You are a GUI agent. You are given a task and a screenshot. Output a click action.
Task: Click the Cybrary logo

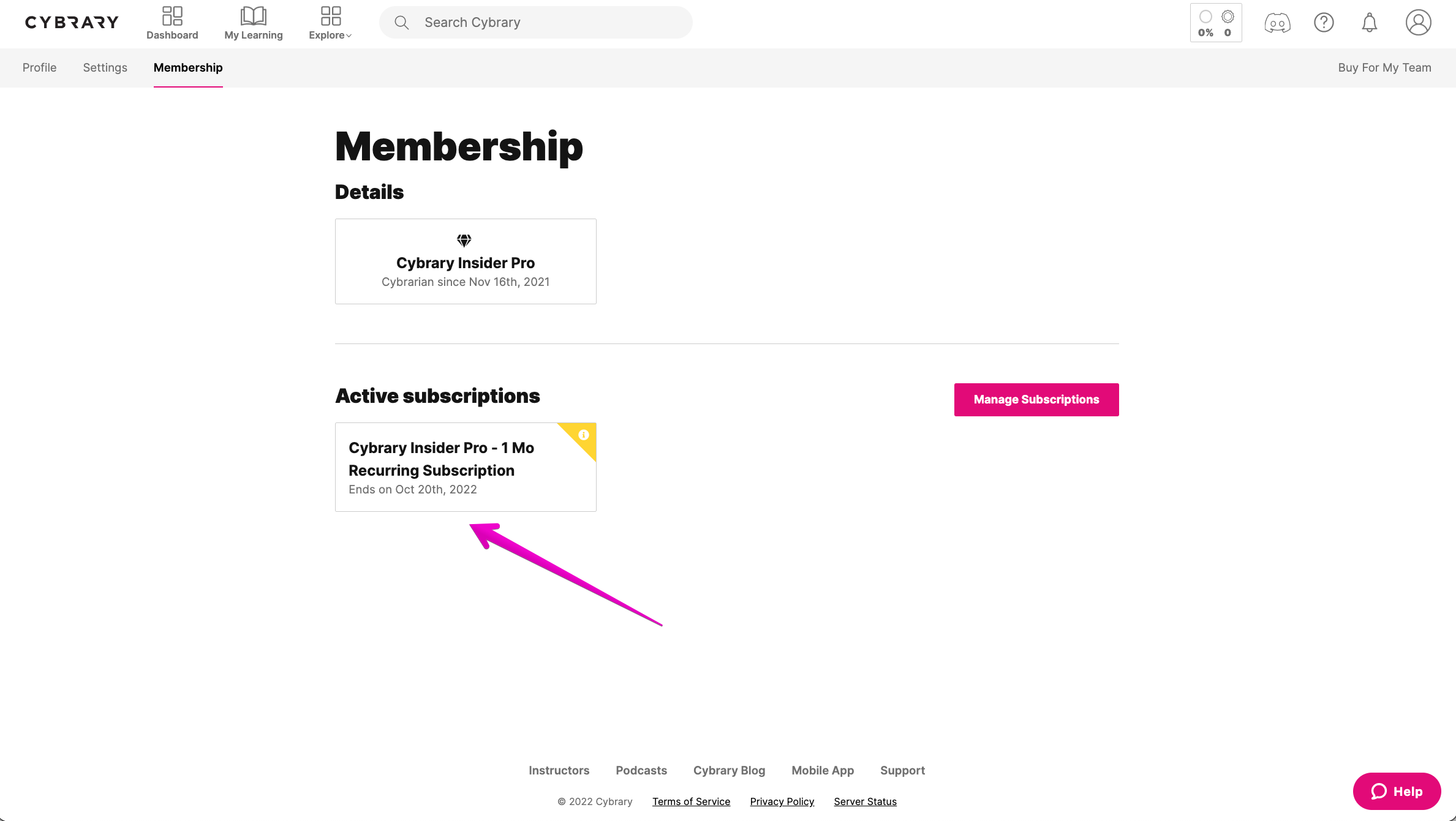pos(72,23)
